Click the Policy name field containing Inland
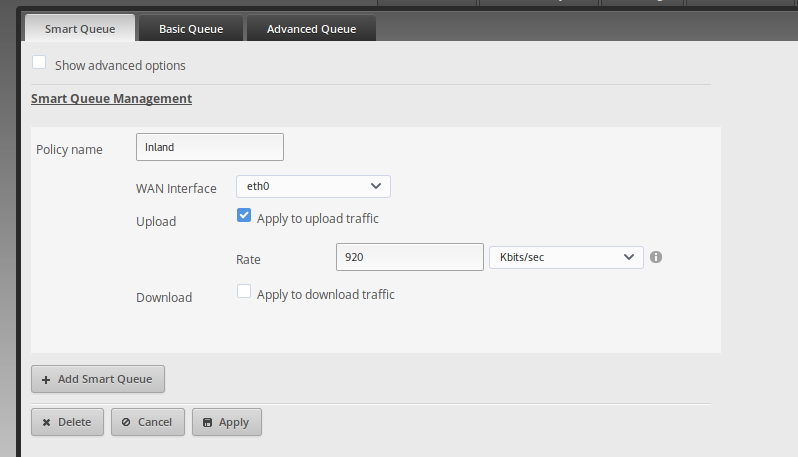Screen dimensions: 798x457 click(210, 147)
